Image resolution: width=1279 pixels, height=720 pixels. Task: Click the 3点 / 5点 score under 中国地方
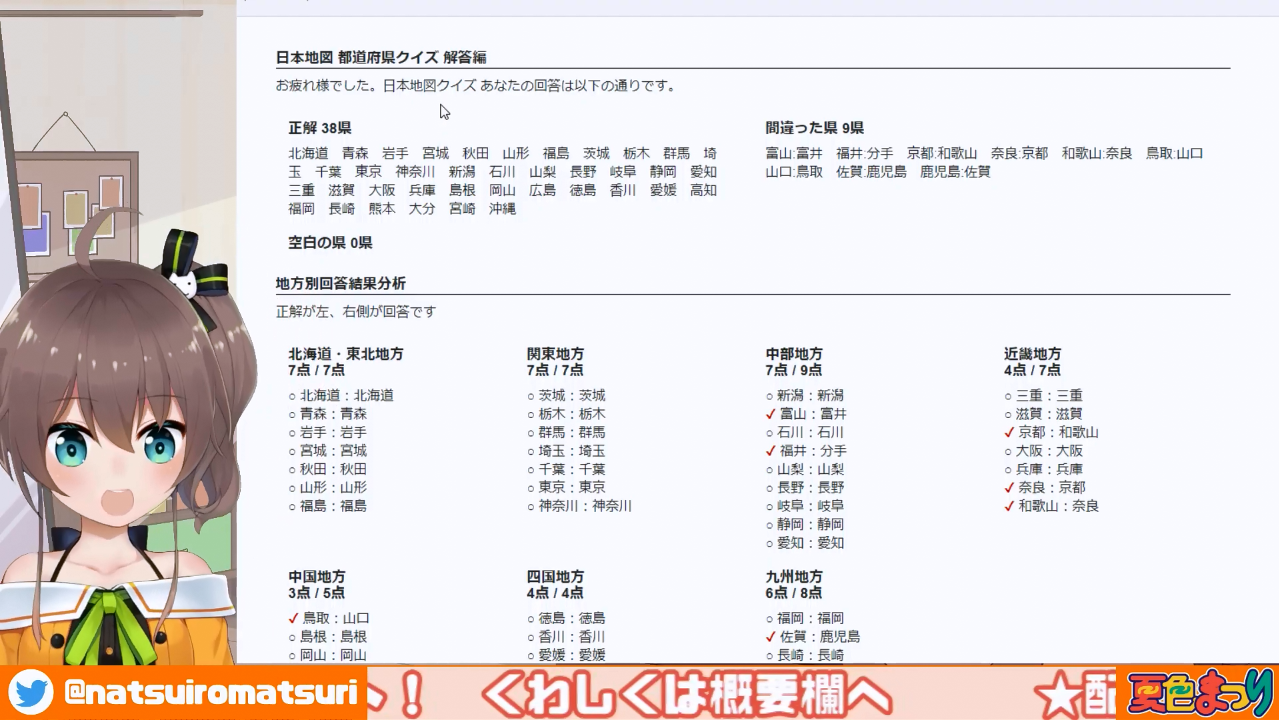point(317,594)
